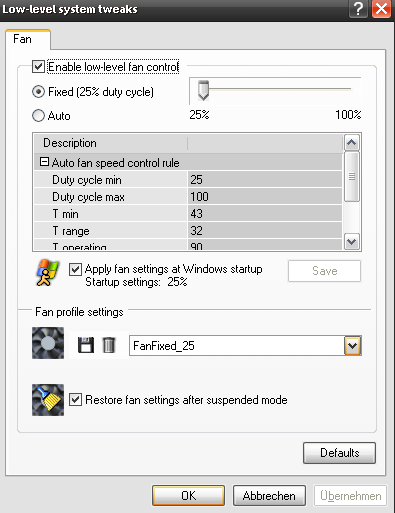The width and height of the screenshot is (395, 513).
Task: Click the broom and fan icon
Action: click(x=48, y=400)
